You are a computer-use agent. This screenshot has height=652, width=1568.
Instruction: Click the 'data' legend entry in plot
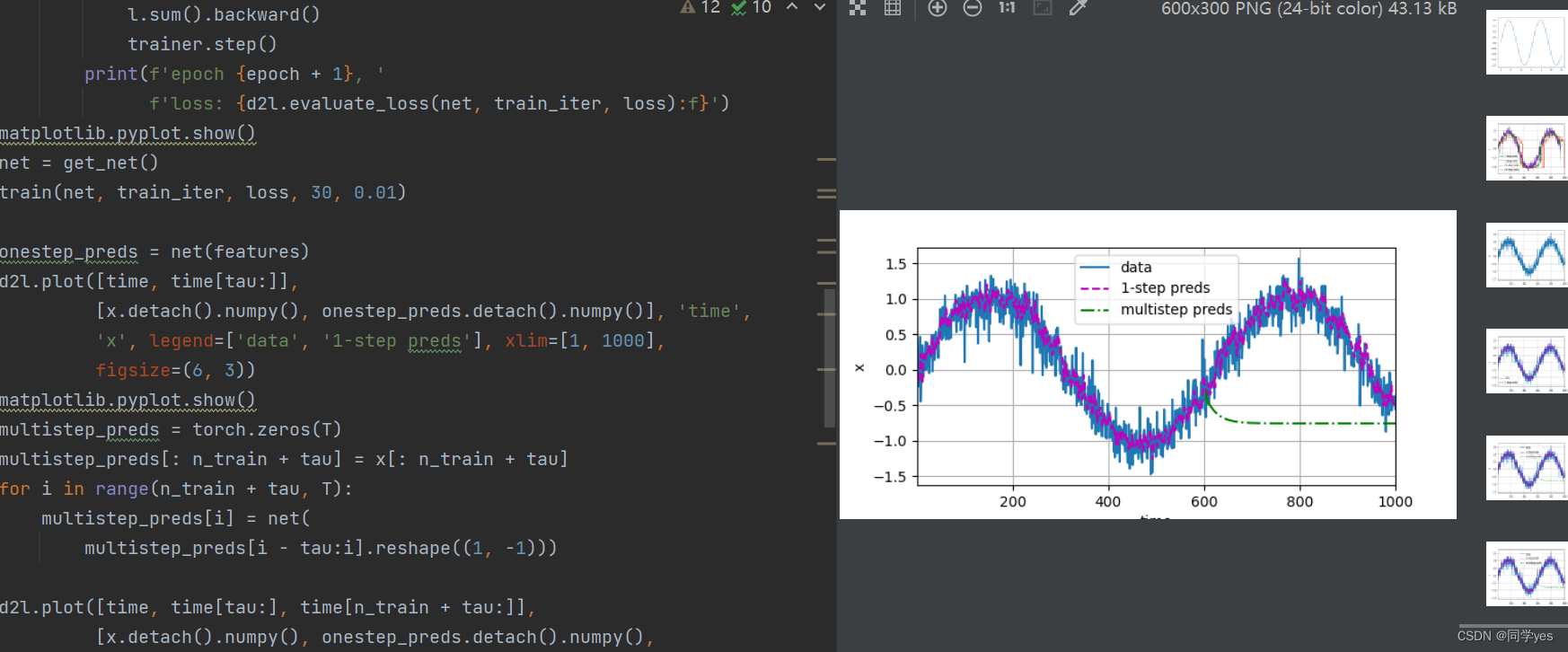[x=1136, y=267]
